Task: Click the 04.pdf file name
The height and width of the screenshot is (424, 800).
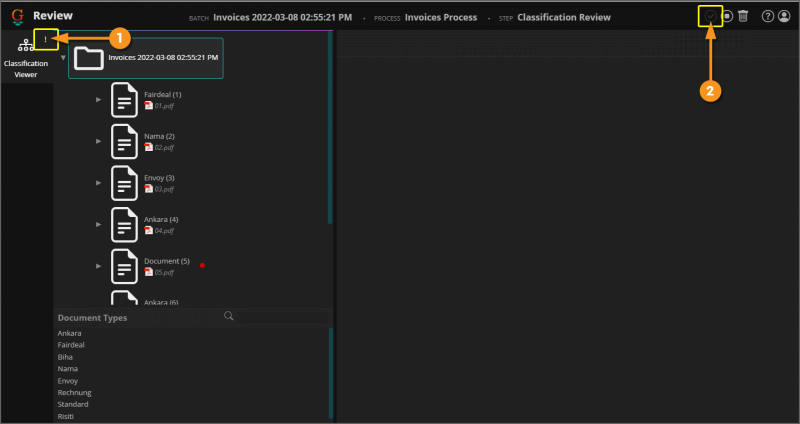Action: [x=164, y=231]
